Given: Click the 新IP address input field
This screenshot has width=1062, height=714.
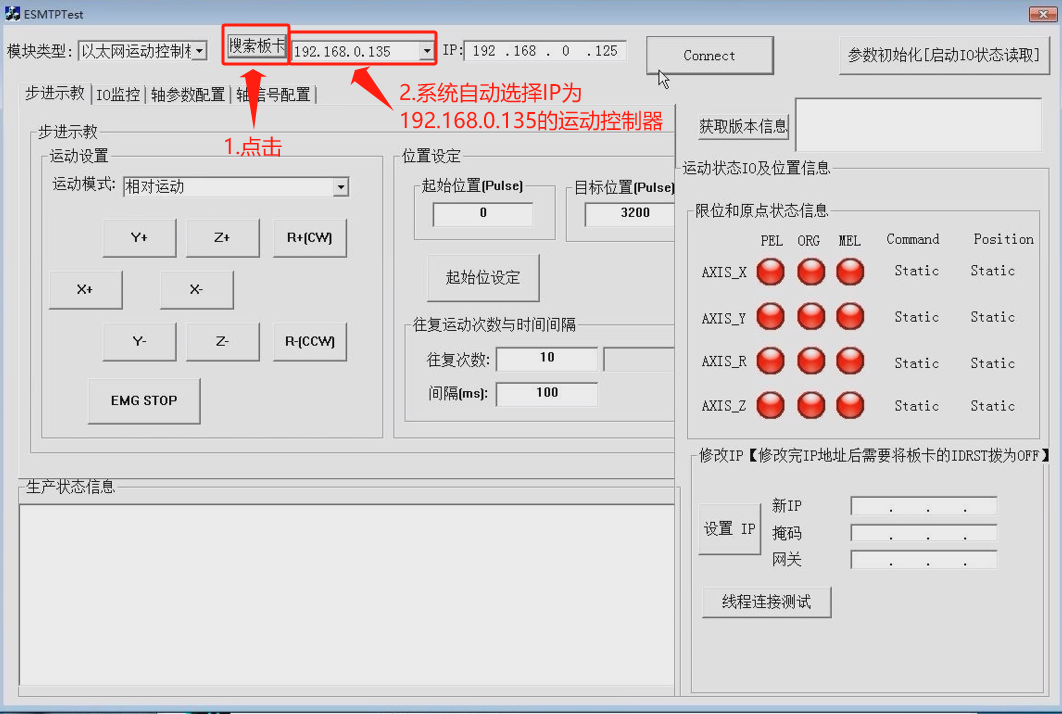Looking at the screenshot, I should tap(923, 506).
